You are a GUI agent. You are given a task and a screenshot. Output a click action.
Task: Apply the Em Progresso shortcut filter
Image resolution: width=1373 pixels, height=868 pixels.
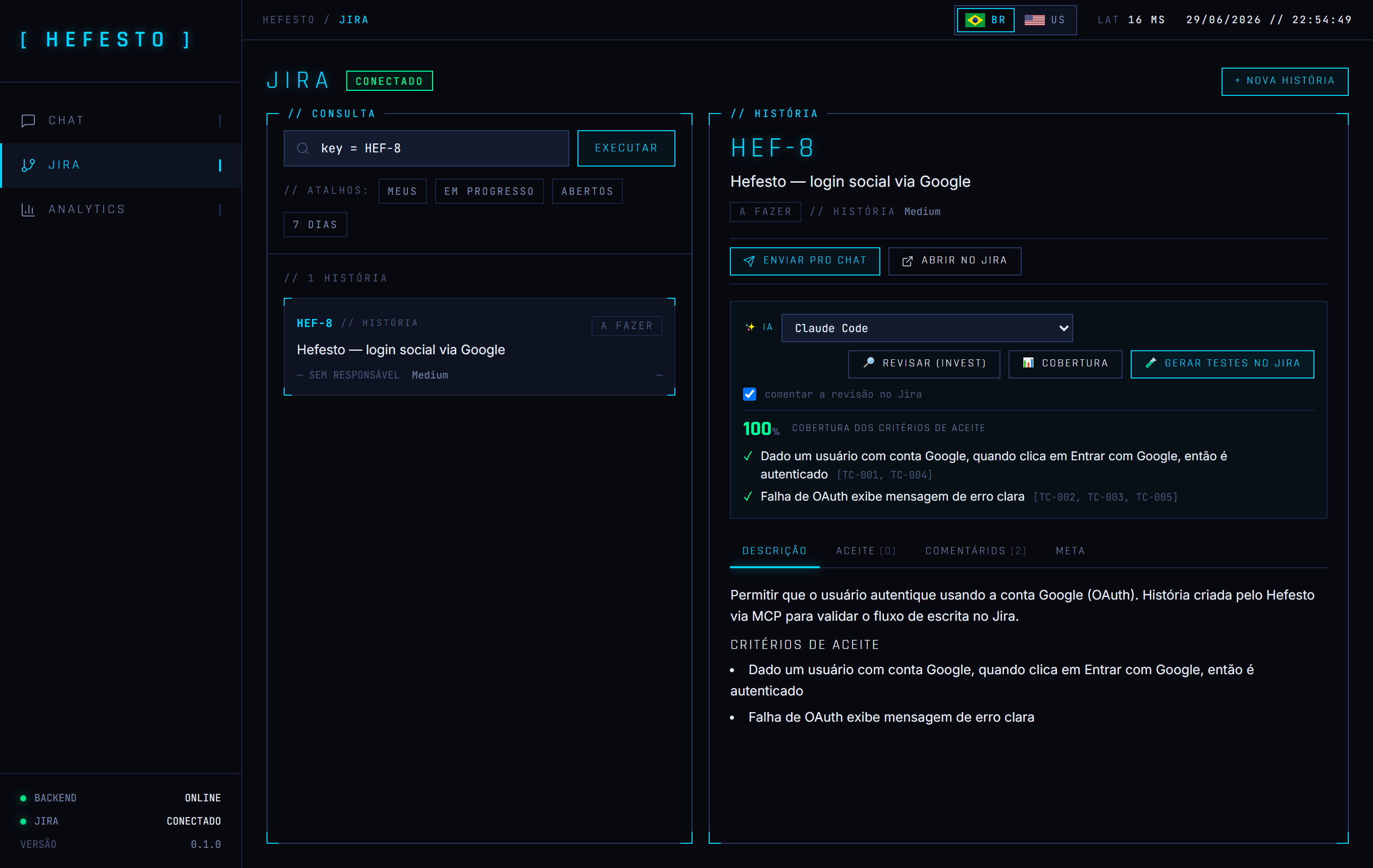[489, 191]
